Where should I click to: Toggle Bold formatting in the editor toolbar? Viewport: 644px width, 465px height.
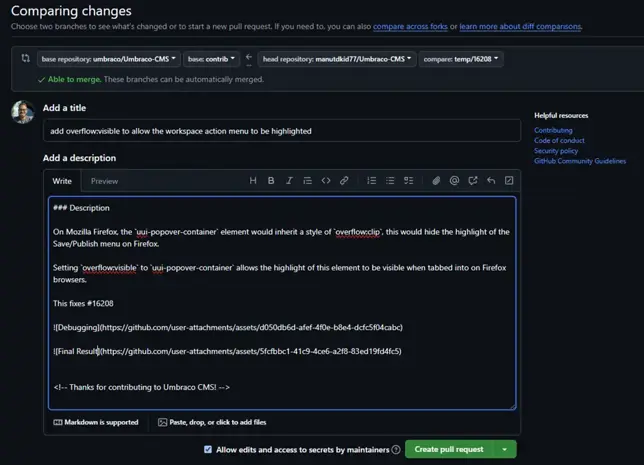pyautogui.click(x=271, y=181)
